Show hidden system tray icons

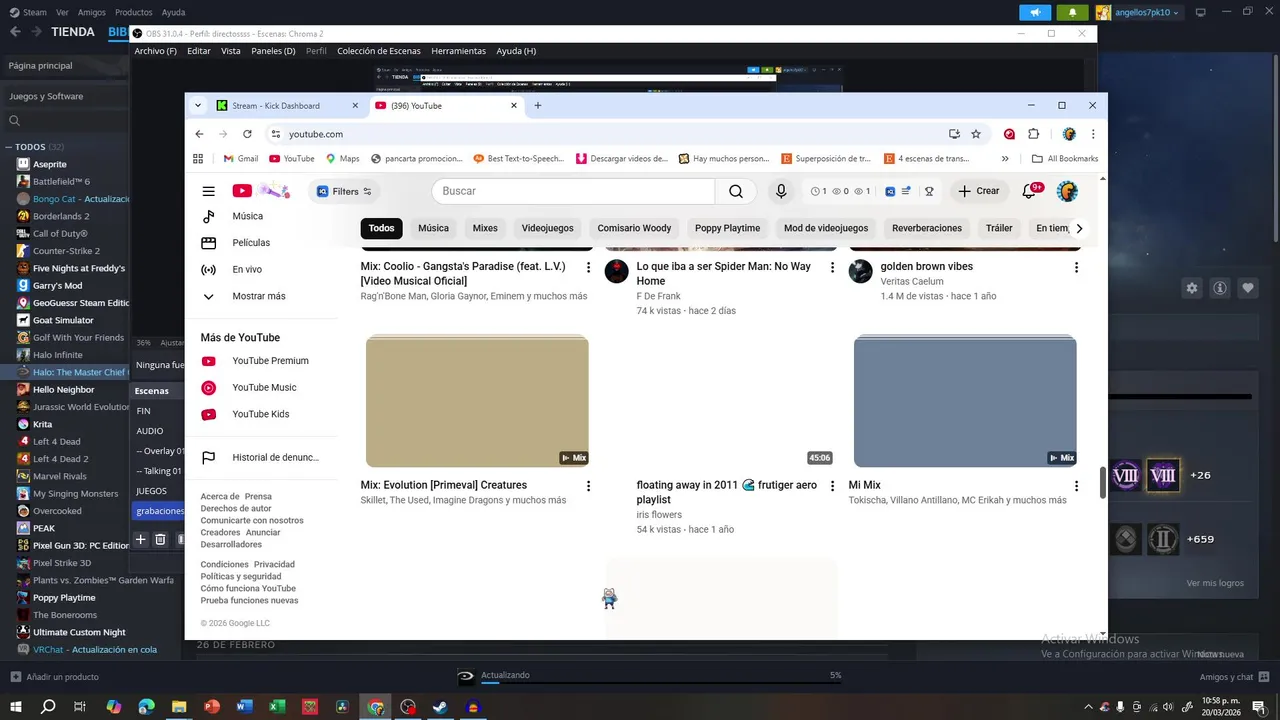[x=1089, y=707]
